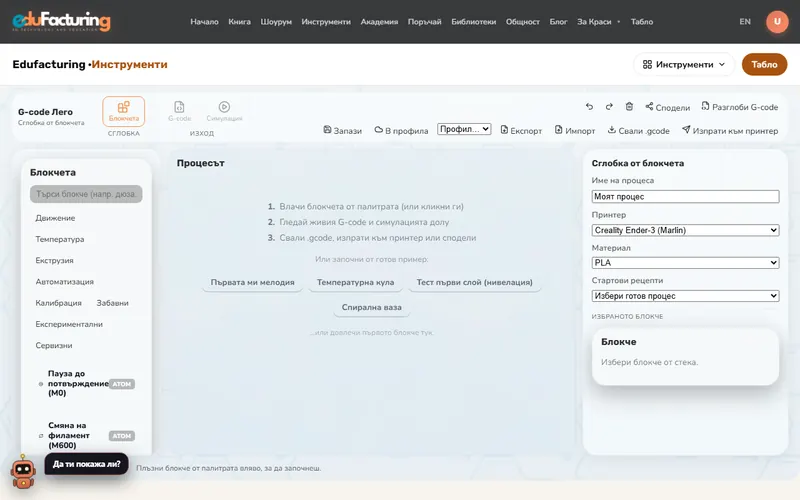Load the Първата ми мелодия example
800x500 pixels.
point(253,282)
